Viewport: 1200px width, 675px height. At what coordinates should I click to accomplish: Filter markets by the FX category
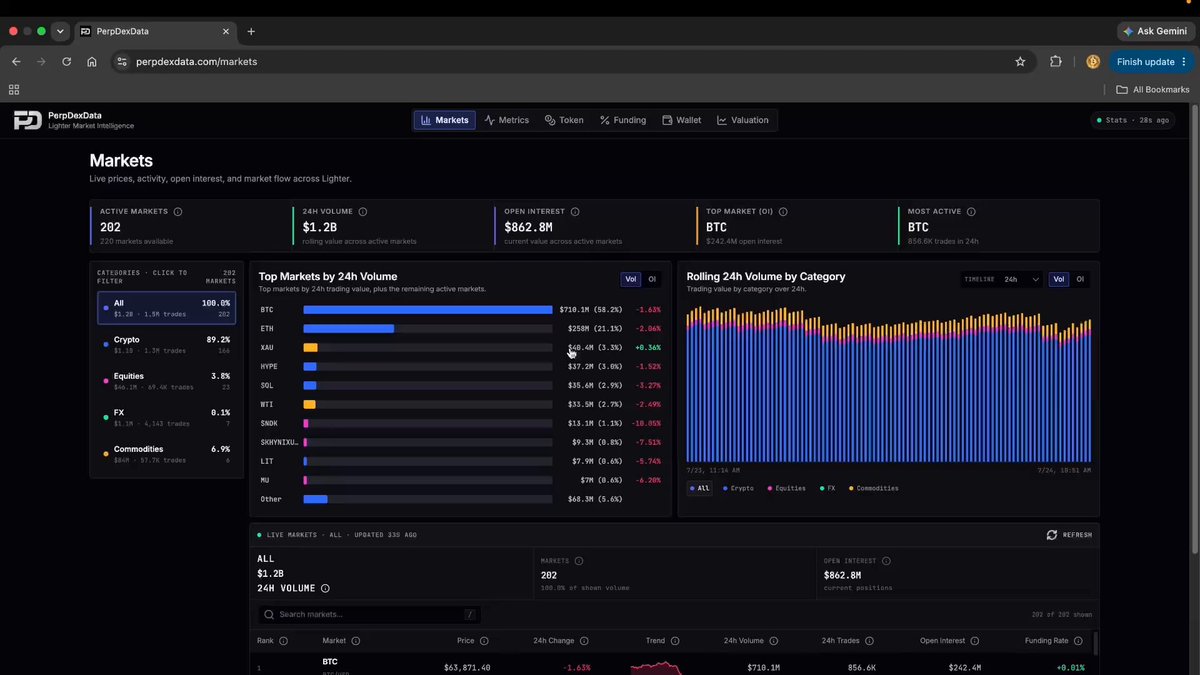click(167, 417)
